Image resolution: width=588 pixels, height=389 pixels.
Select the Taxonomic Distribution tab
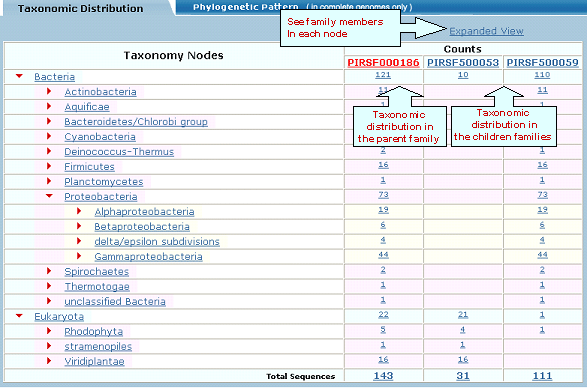click(x=80, y=8)
